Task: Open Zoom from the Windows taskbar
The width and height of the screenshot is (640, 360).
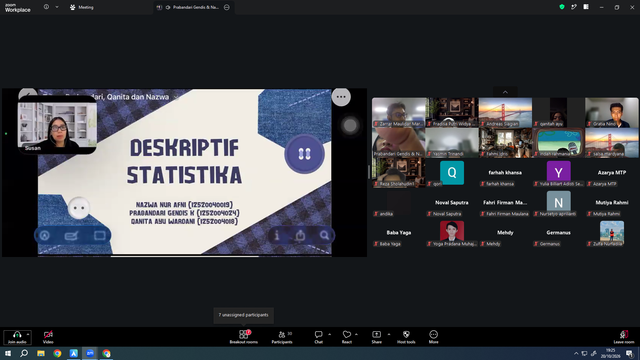Action: point(90,353)
